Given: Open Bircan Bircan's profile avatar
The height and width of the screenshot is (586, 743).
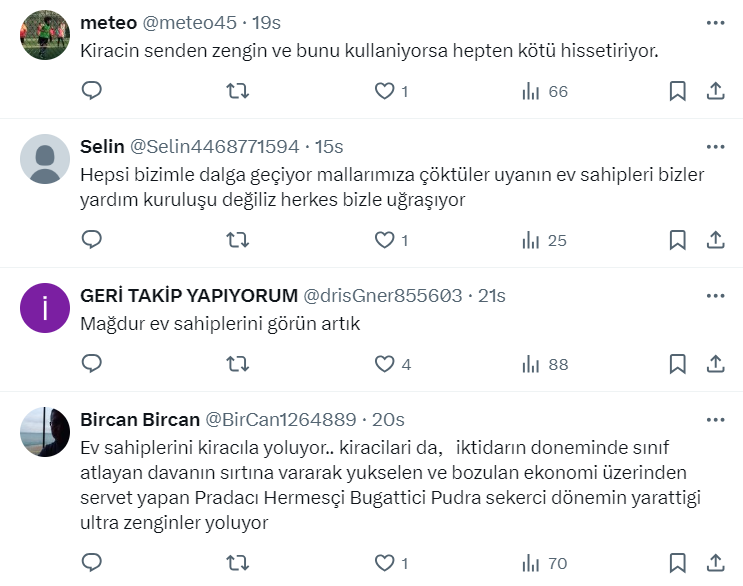Looking at the screenshot, I should pyautogui.click(x=45, y=432).
